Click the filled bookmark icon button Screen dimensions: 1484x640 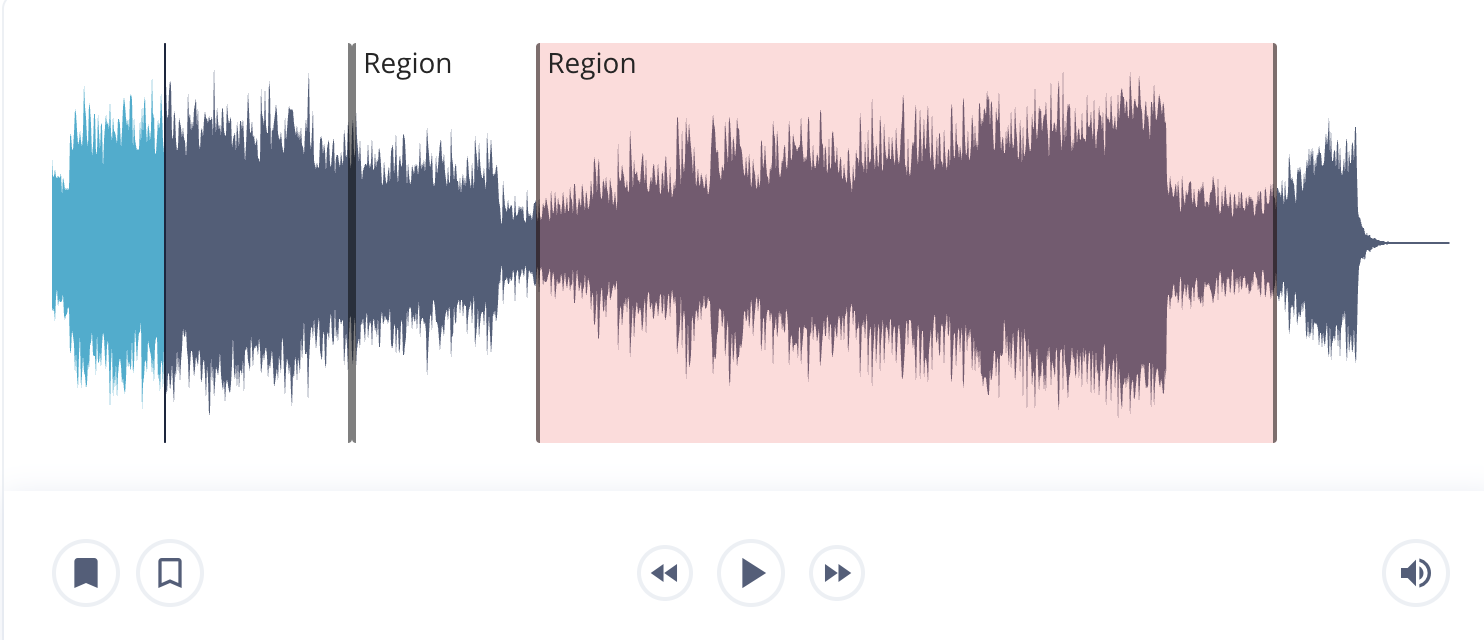86,574
